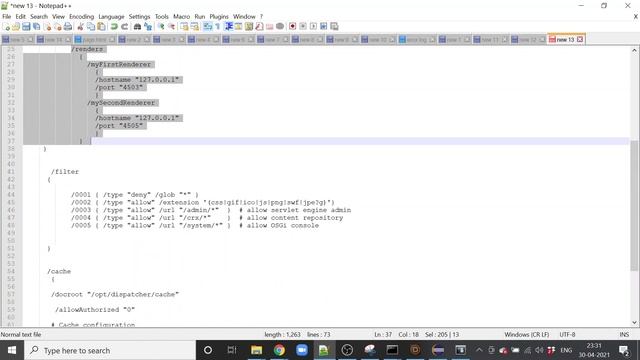Open the File menu
This screenshot has height=360, width=640.
[7, 17]
